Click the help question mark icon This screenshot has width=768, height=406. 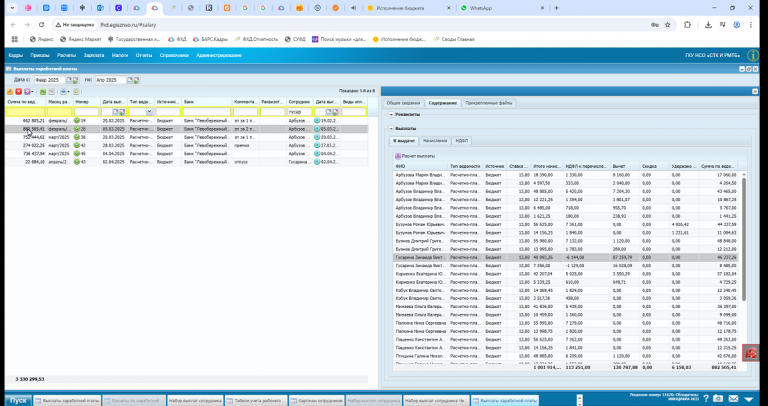pos(706,399)
